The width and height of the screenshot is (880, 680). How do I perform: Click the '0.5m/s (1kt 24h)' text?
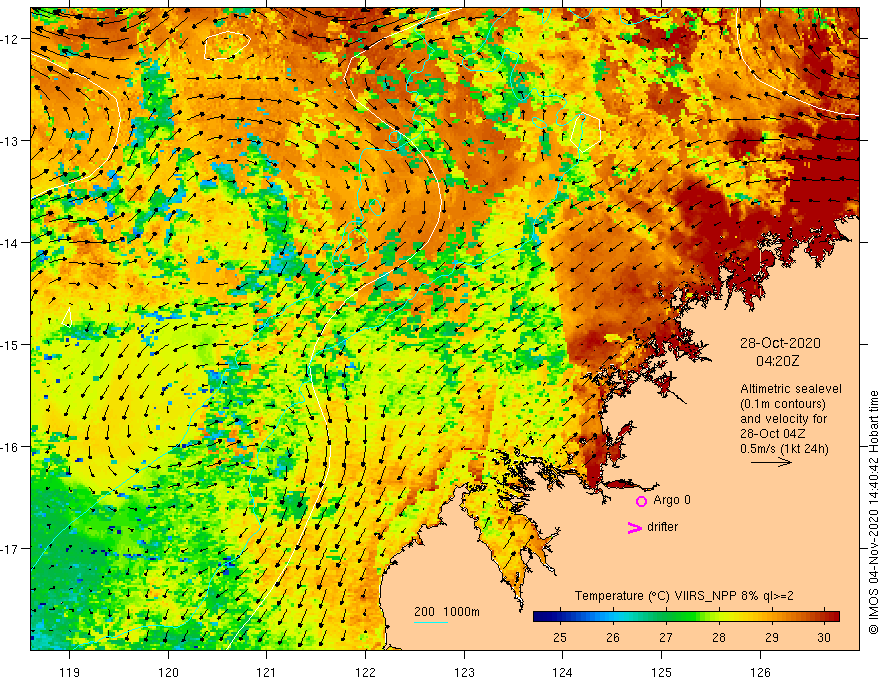784,449
